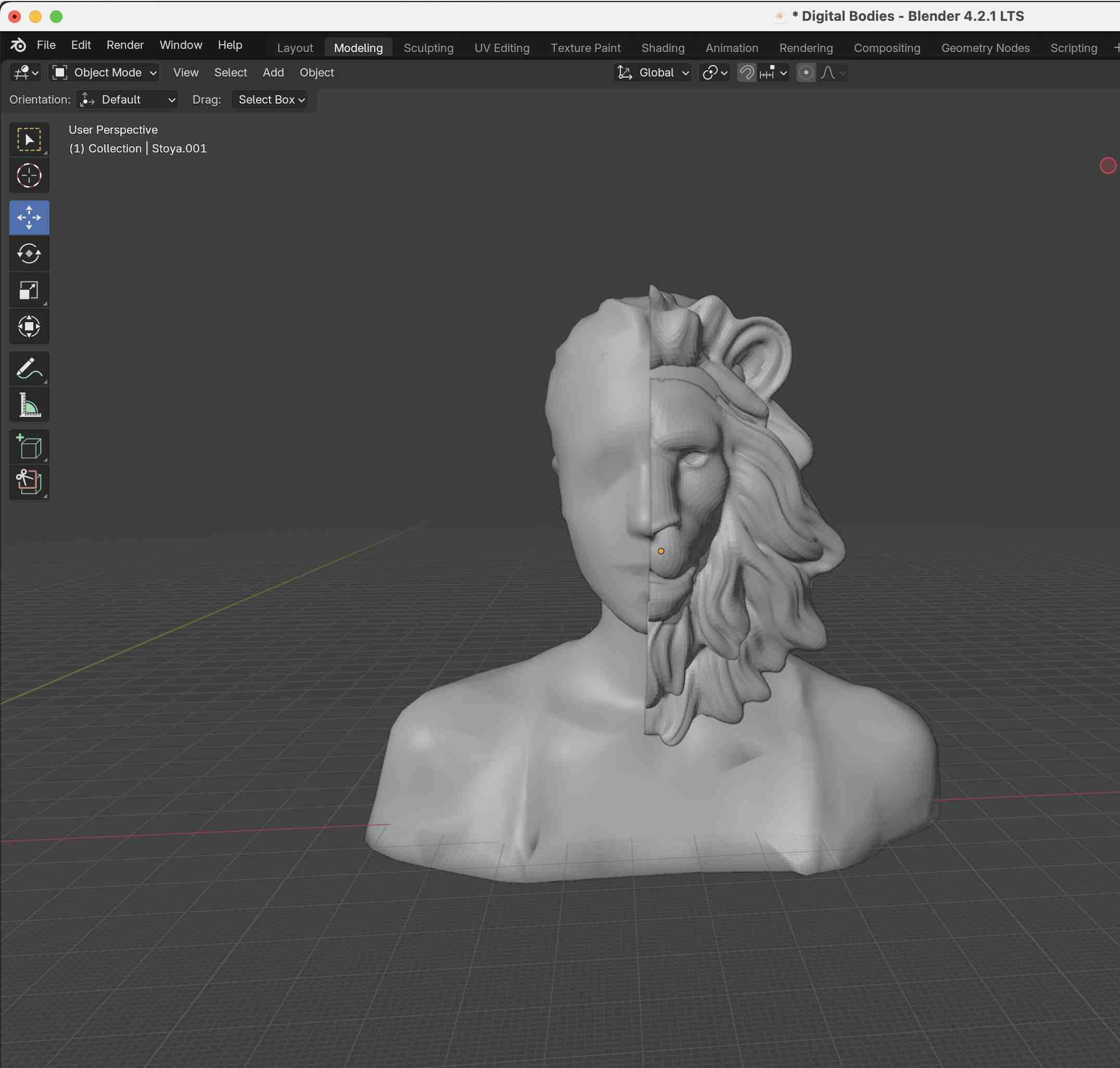The width and height of the screenshot is (1120, 1068).
Task: Toggle proportional editing
Action: point(806,72)
